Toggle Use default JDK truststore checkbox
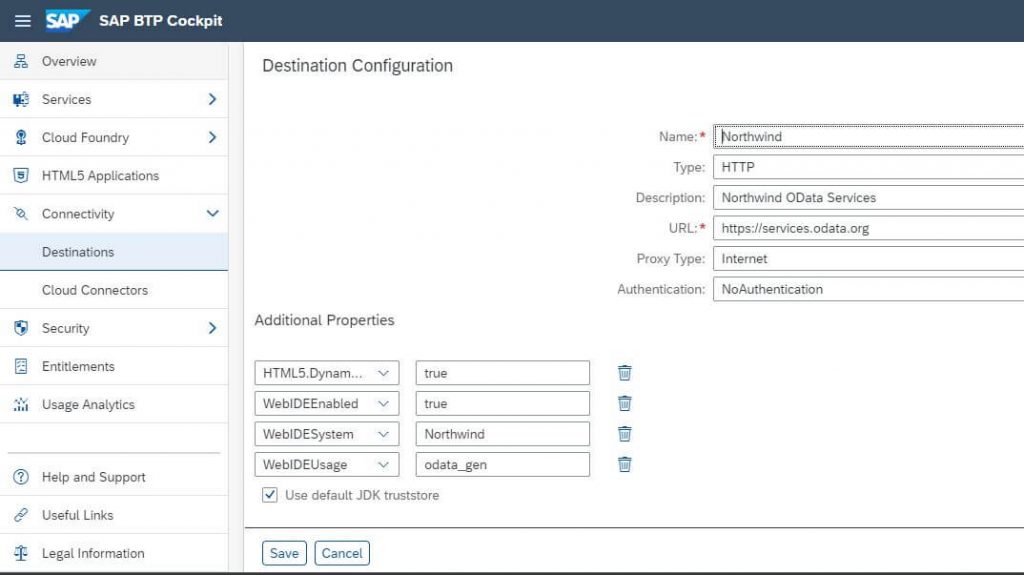The height and width of the screenshot is (575, 1024). 270,495
